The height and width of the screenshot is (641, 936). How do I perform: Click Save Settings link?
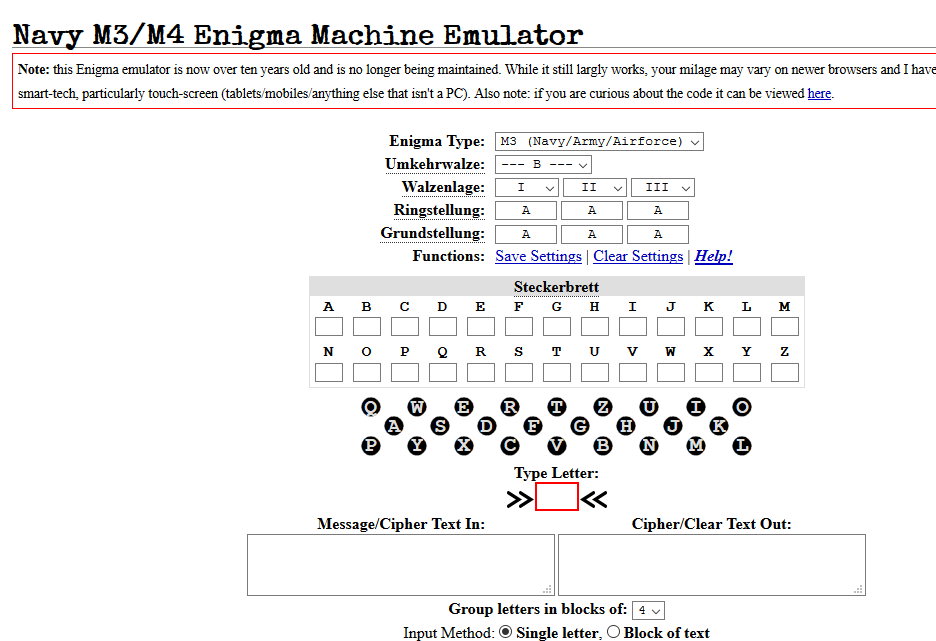pos(538,256)
